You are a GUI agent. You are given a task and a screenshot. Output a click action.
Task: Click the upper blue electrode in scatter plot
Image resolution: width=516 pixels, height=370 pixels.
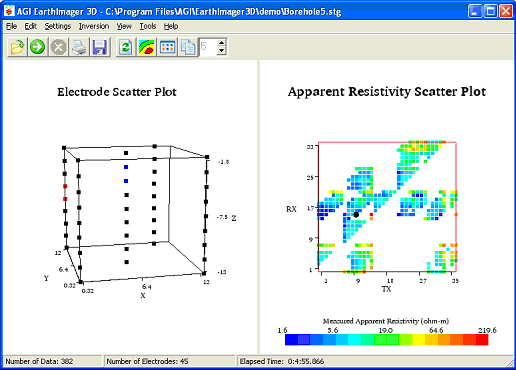[126, 167]
